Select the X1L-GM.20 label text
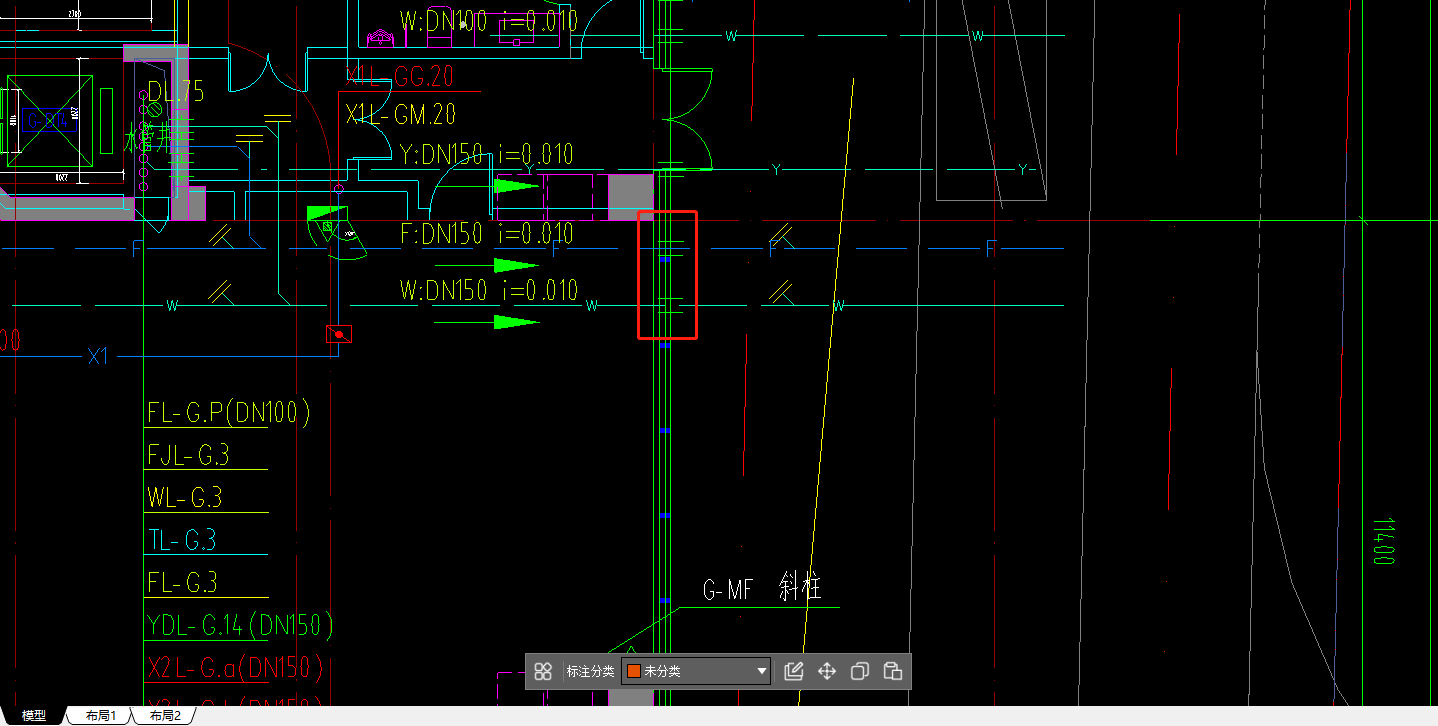Screen dimensions: 1438x726 tap(401, 115)
